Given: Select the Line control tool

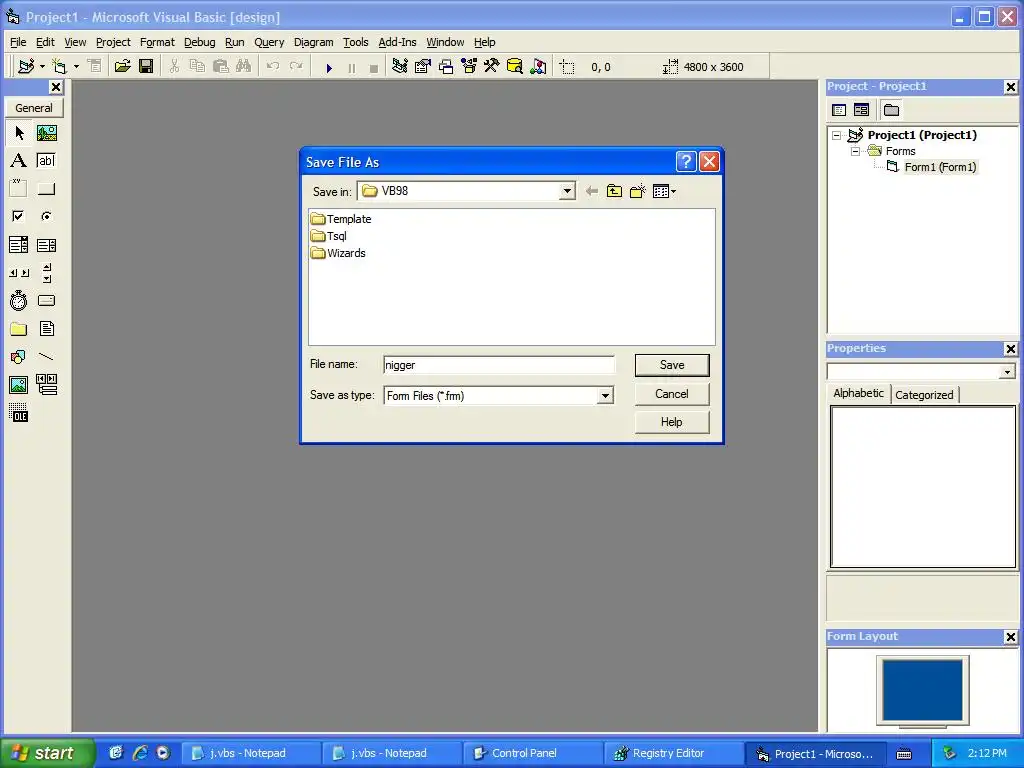Looking at the screenshot, I should (46, 357).
